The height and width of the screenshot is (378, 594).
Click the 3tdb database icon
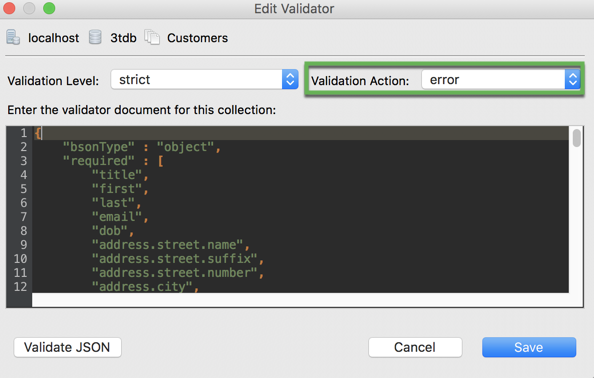pyautogui.click(x=95, y=37)
